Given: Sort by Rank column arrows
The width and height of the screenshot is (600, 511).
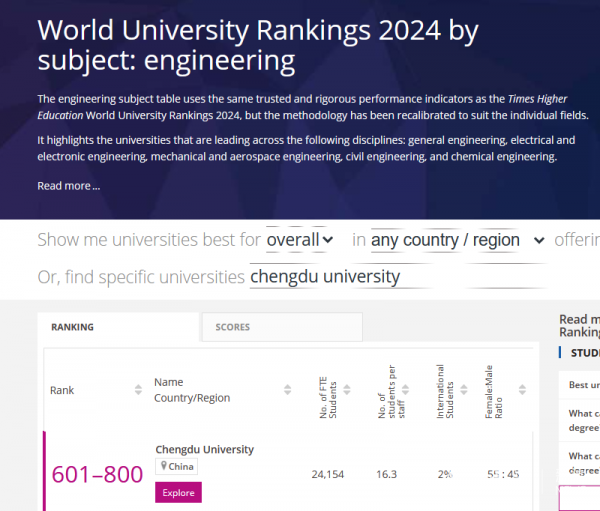Looking at the screenshot, I should click(x=138, y=390).
